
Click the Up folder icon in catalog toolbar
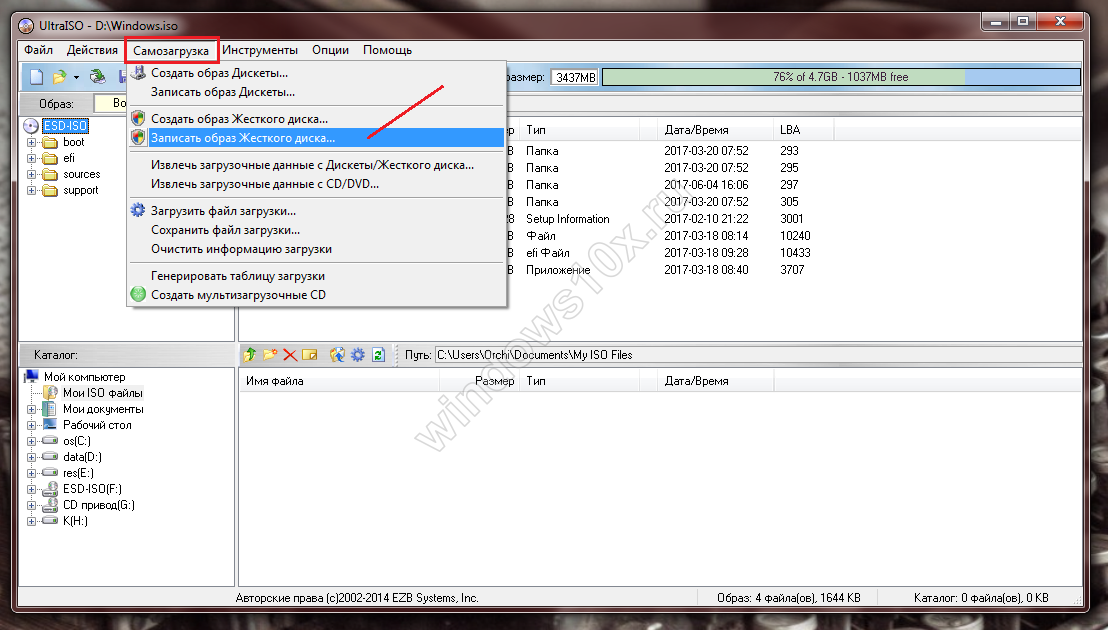tap(249, 355)
